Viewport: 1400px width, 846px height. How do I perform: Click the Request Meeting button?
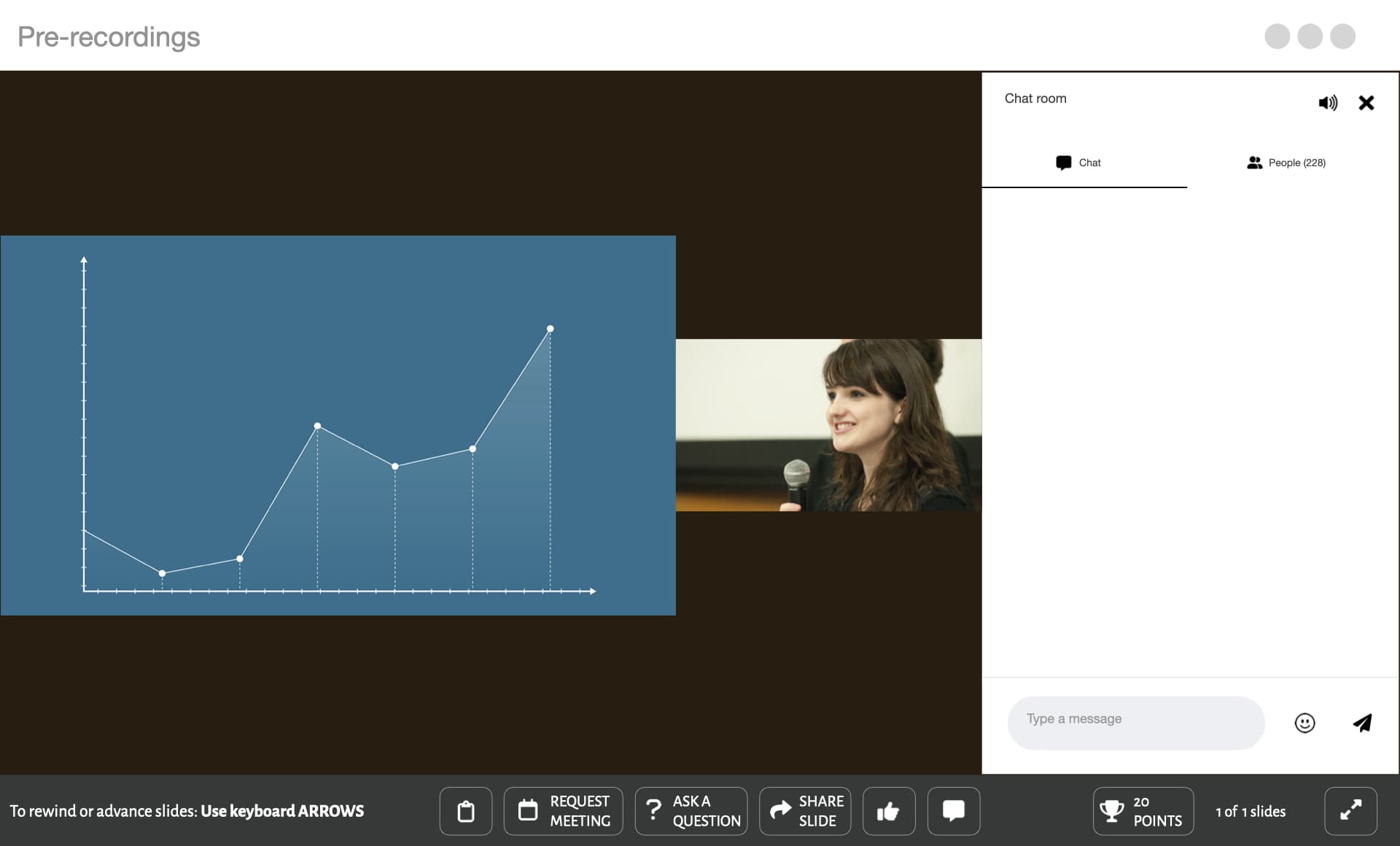[563, 811]
